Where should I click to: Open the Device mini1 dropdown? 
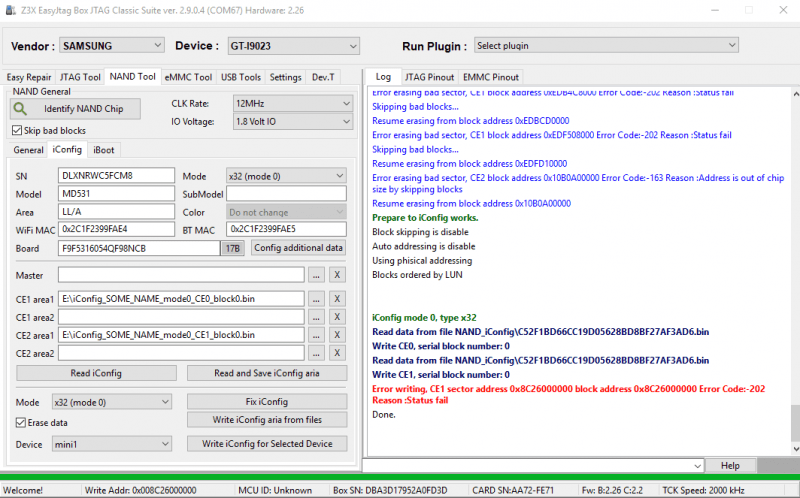pos(112,444)
